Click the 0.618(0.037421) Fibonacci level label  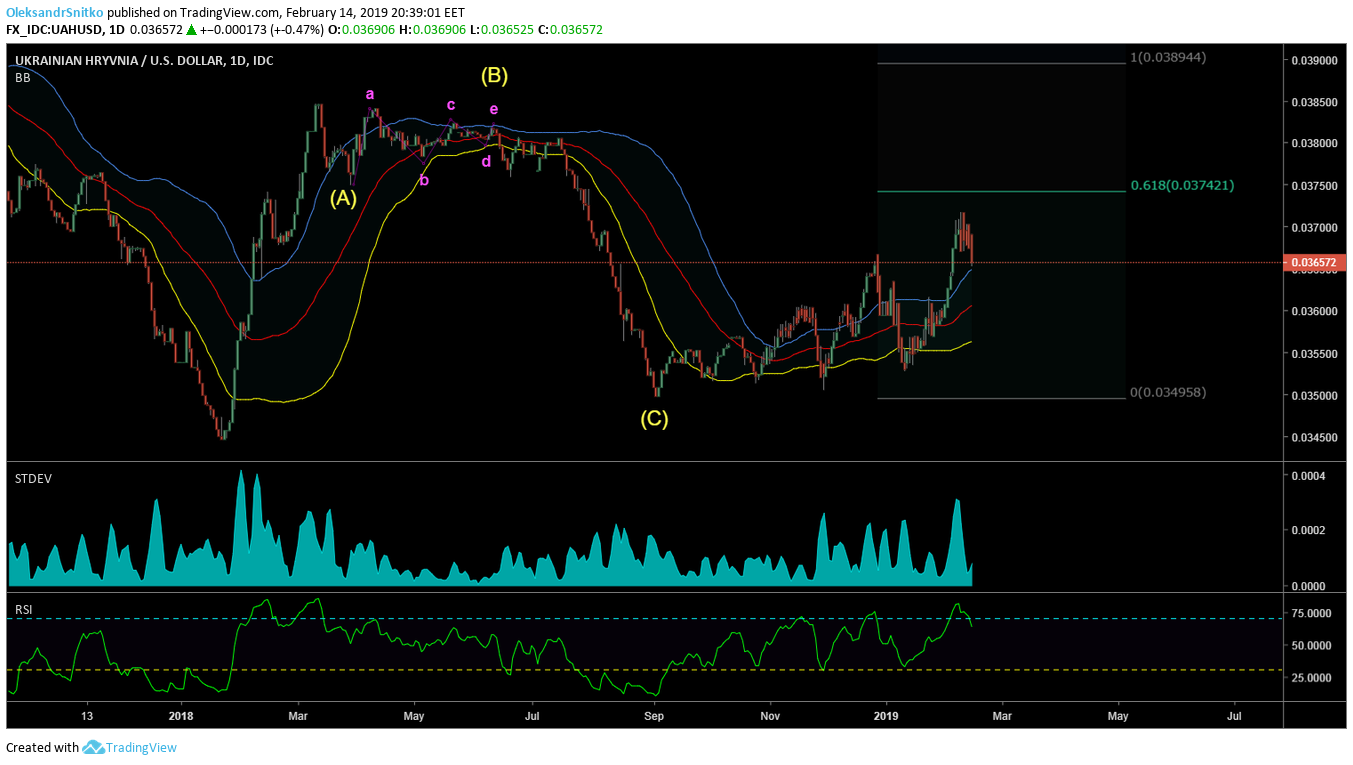(1182, 185)
